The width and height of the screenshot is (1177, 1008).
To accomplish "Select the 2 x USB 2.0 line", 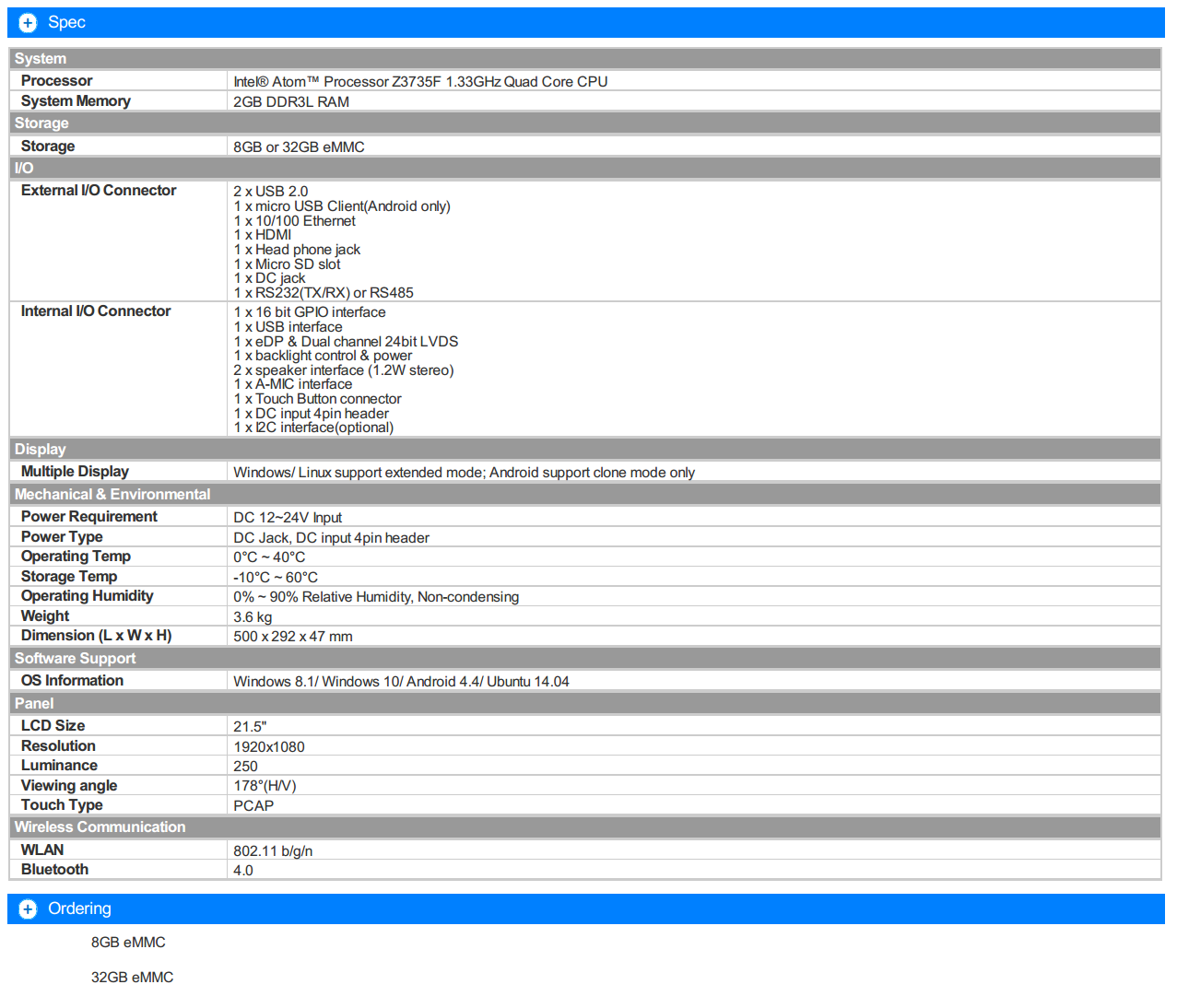I will 271,192.
